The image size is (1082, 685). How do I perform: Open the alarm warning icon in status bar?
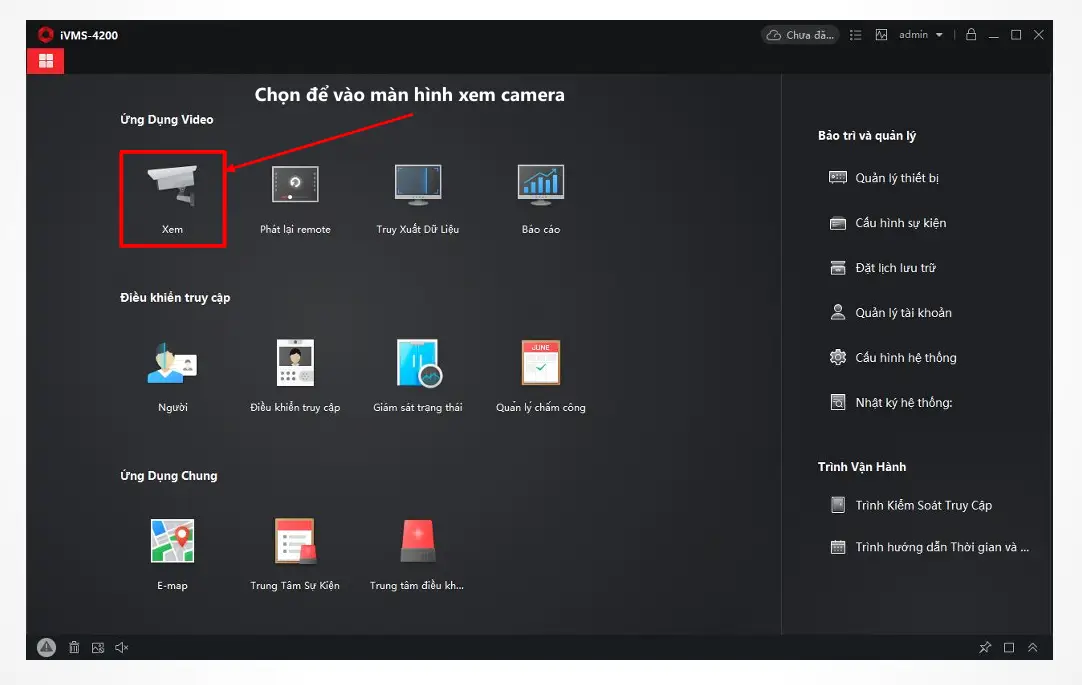pos(46,648)
